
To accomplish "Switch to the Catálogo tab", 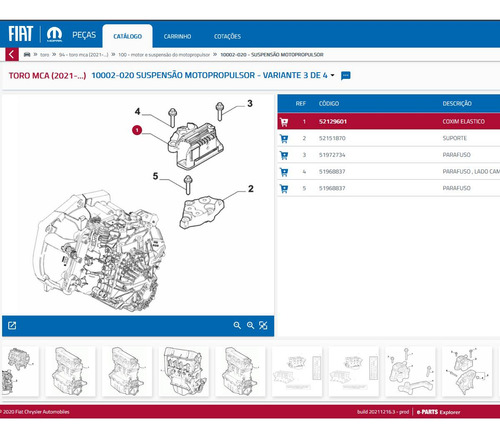I will (128, 36).
